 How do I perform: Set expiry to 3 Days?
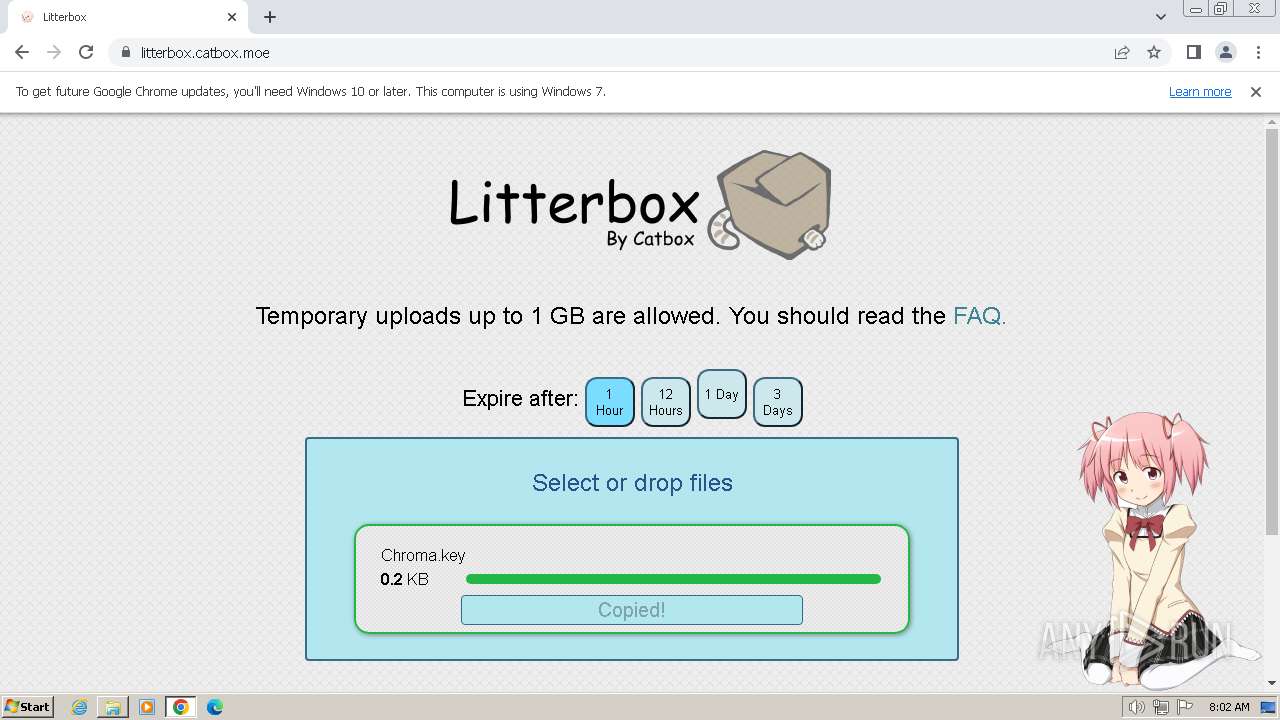point(778,402)
